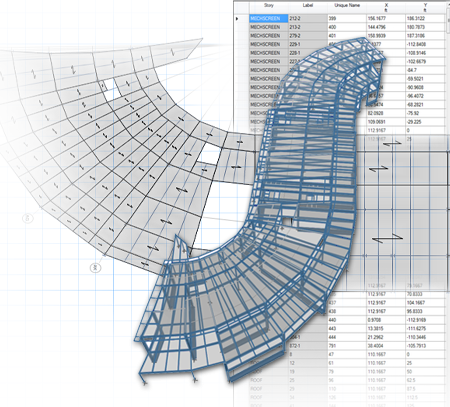This screenshot has width=450, height=407.
Task: Click the Y ft column header
Action: (x=425, y=7)
